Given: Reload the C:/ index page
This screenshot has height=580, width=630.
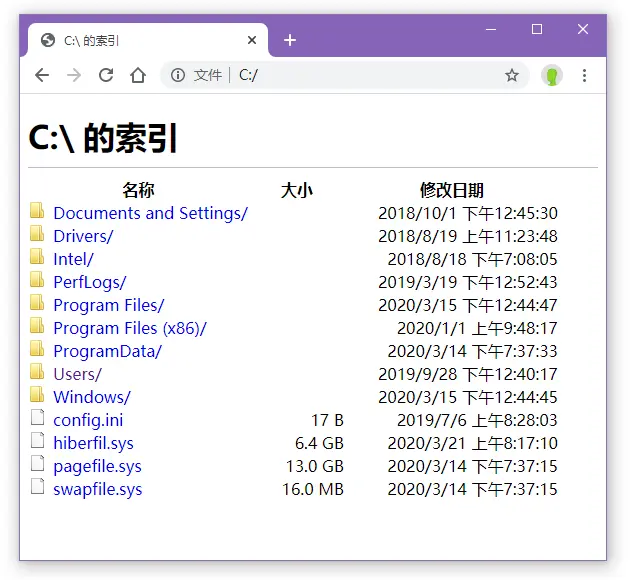Looking at the screenshot, I should pyautogui.click(x=106, y=75).
